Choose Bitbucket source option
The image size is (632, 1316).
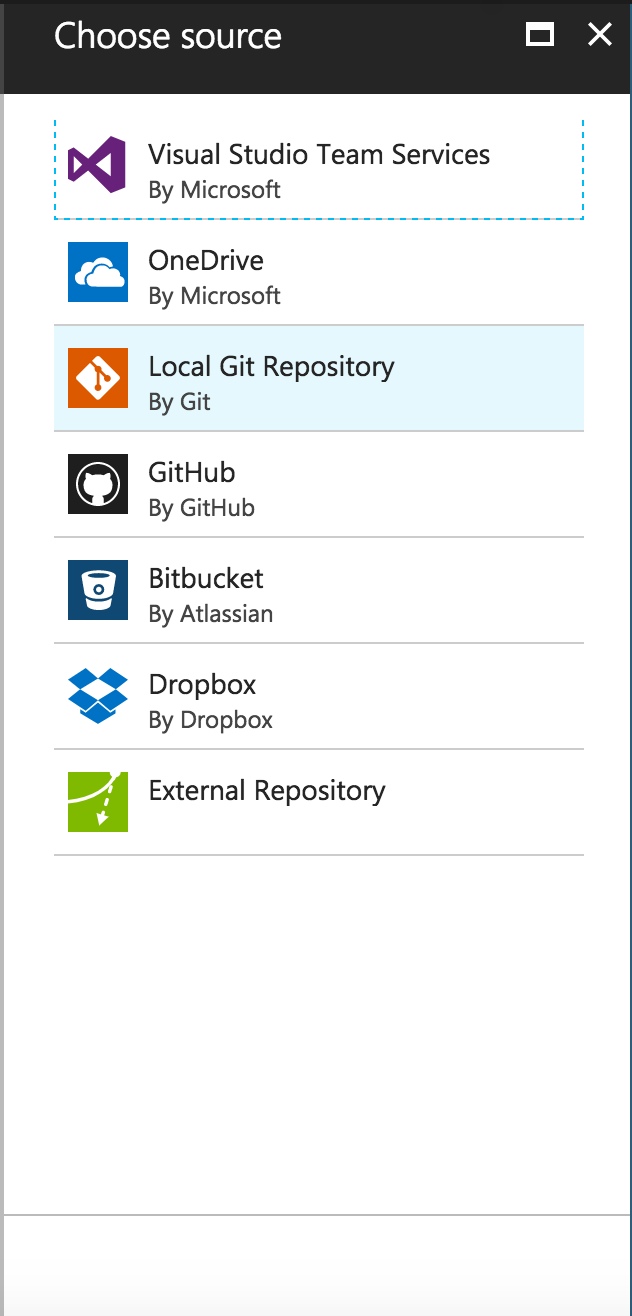click(318, 590)
